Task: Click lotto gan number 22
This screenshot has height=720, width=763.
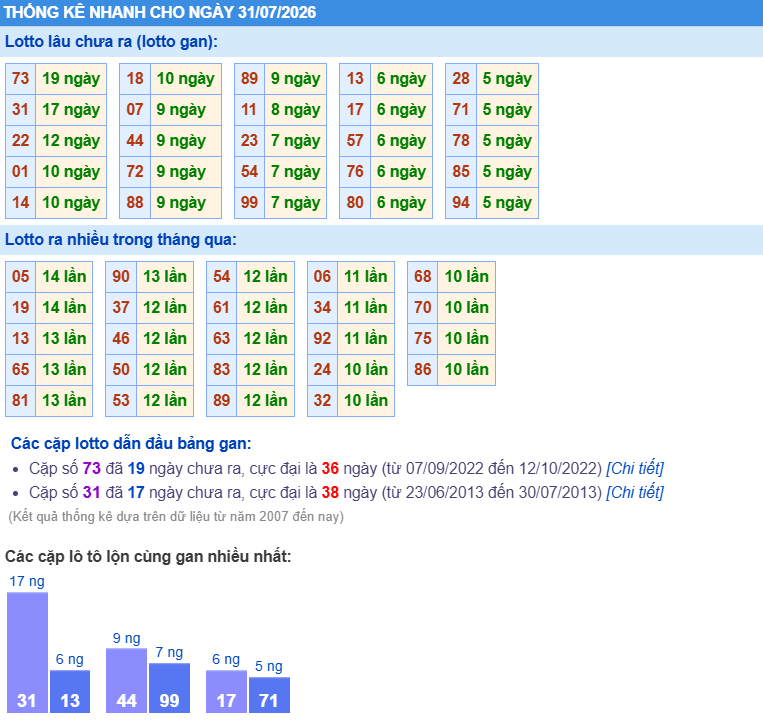Action: 20,141
